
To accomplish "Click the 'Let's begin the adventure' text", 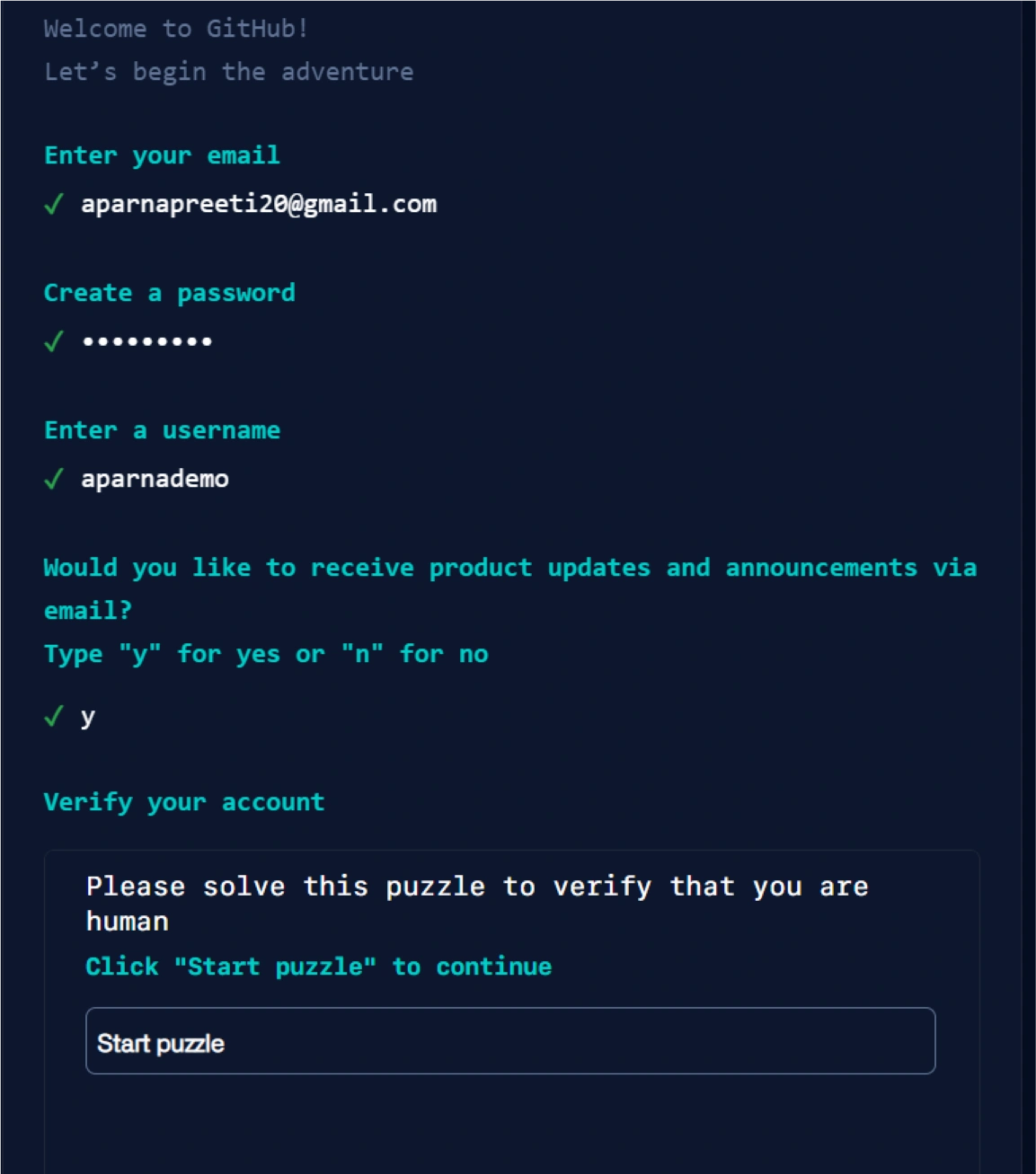I will coord(228,72).
